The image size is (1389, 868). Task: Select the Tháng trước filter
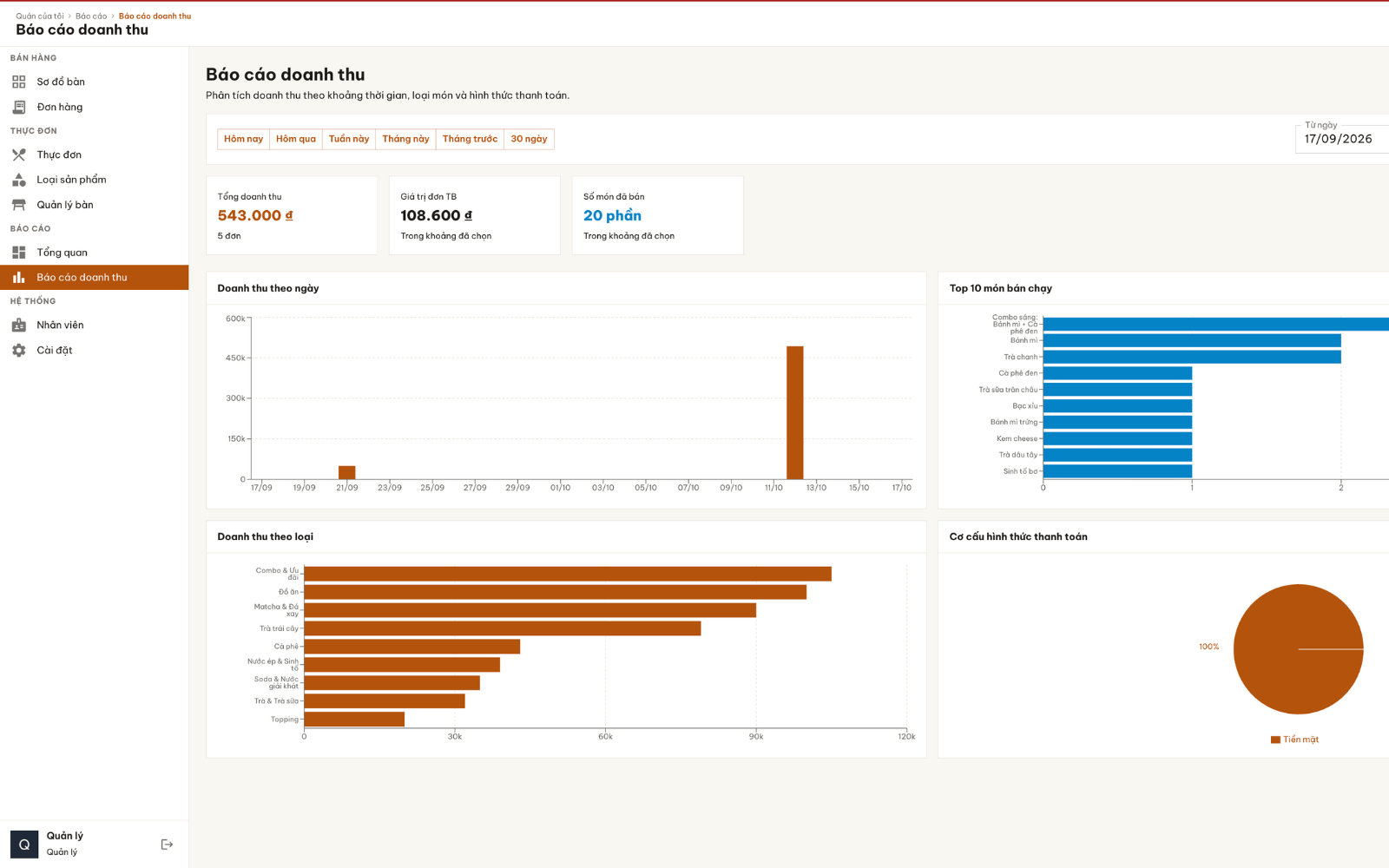coord(470,139)
